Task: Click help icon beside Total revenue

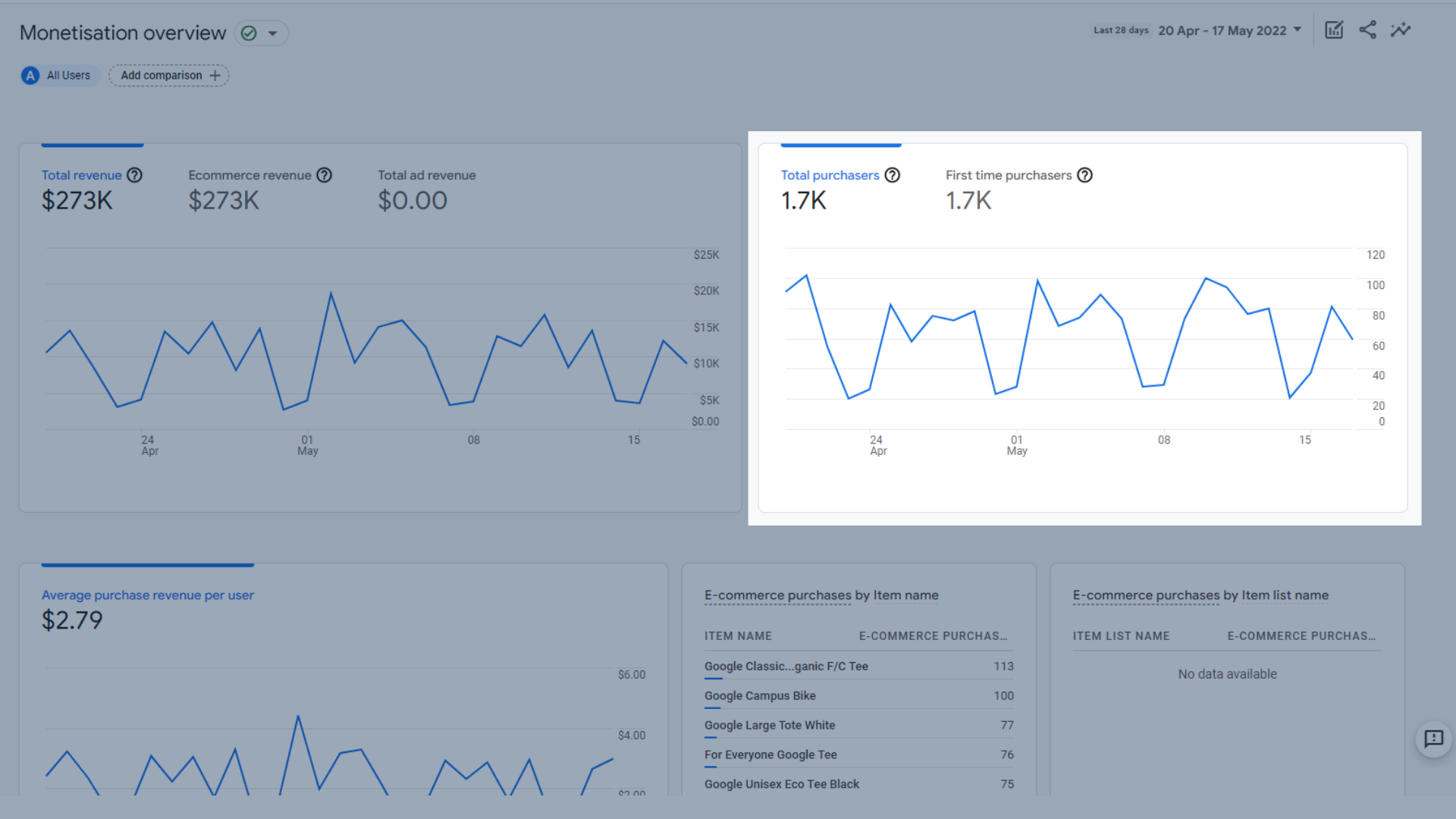Action: click(x=134, y=175)
